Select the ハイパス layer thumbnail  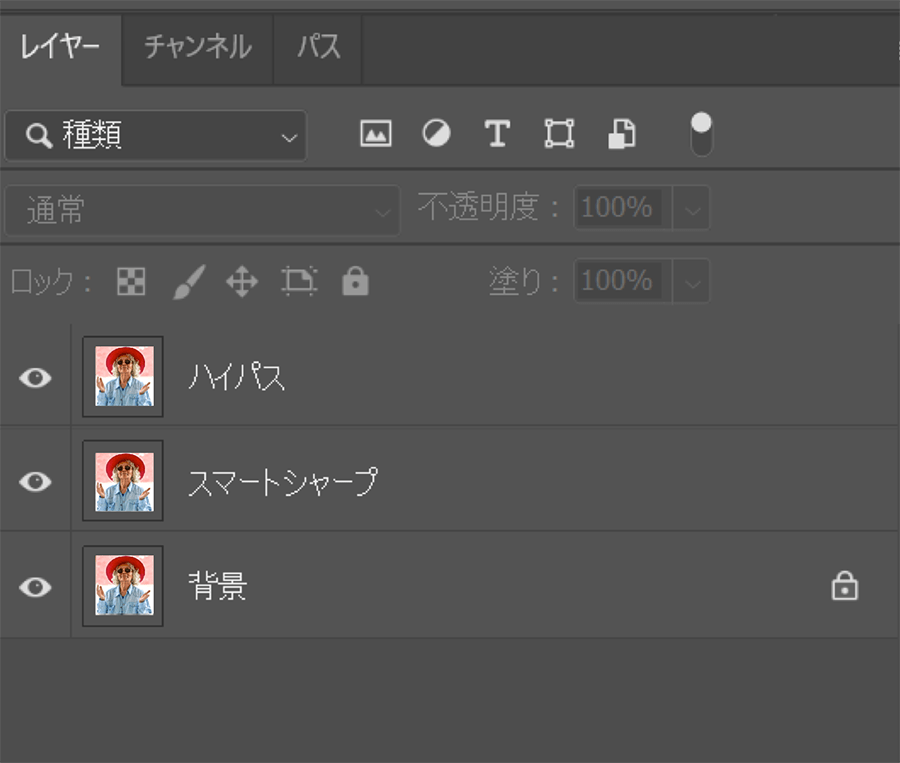coord(123,377)
